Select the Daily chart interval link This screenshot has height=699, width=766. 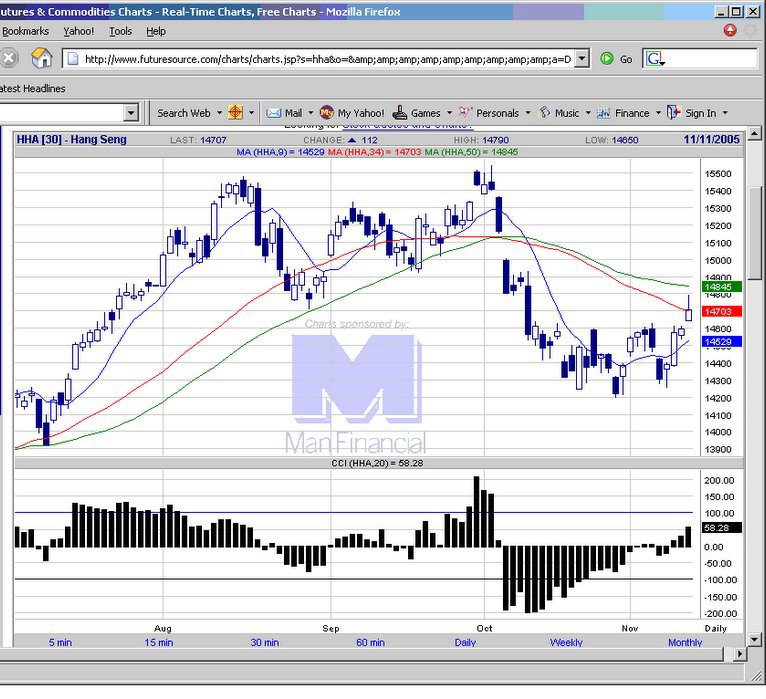tap(465, 642)
